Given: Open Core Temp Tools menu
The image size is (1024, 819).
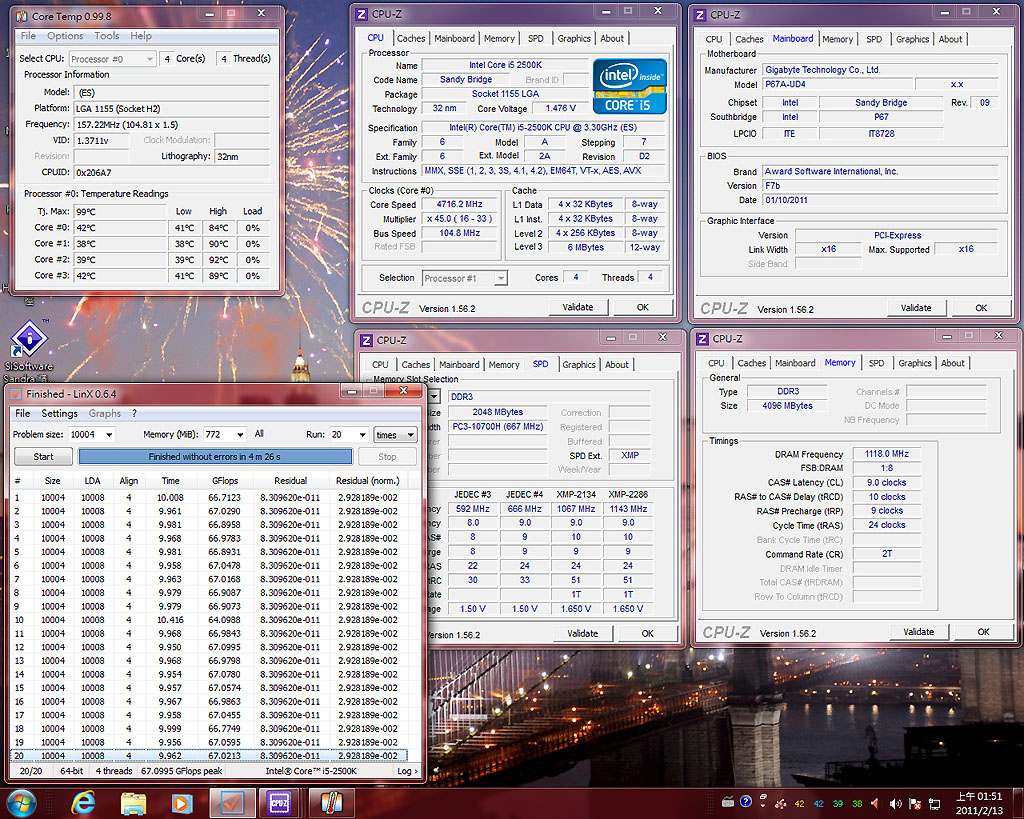Looking at the screenshot, I should pos(106,36).
